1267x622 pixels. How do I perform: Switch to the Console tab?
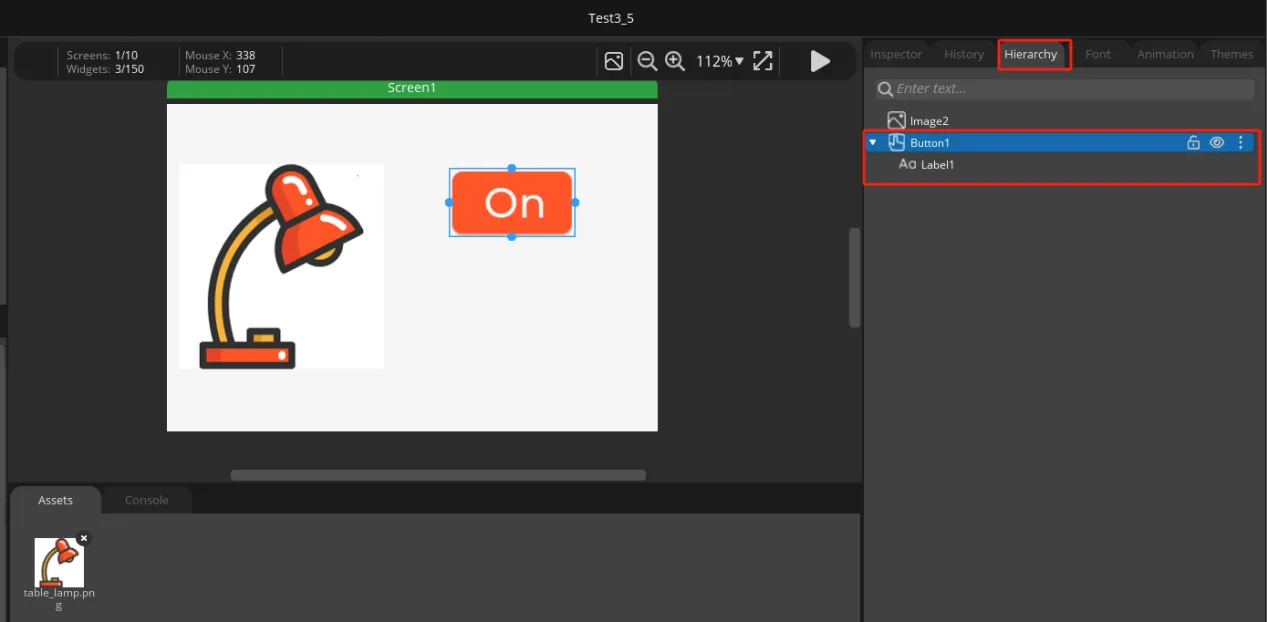[146, 500]
